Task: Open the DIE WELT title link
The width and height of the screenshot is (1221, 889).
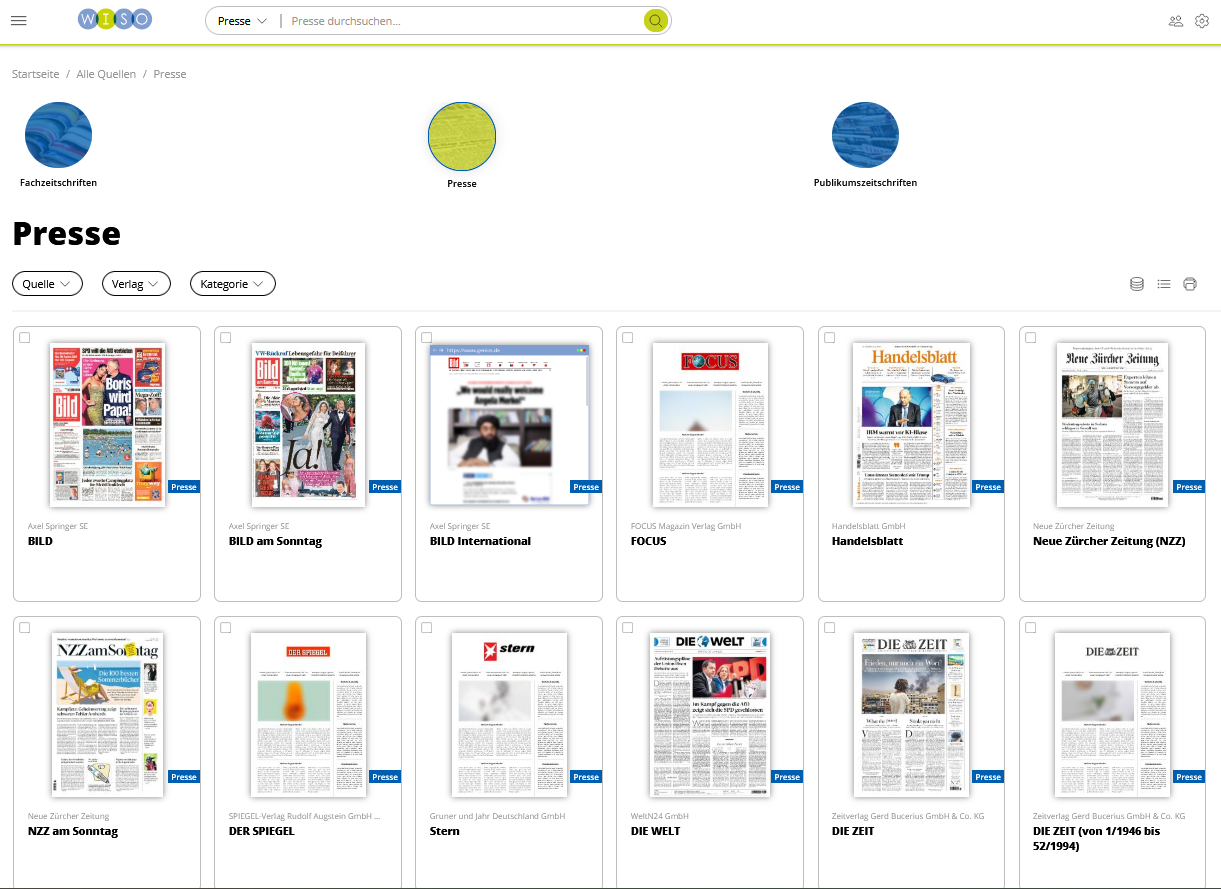Action: point(656,831)
